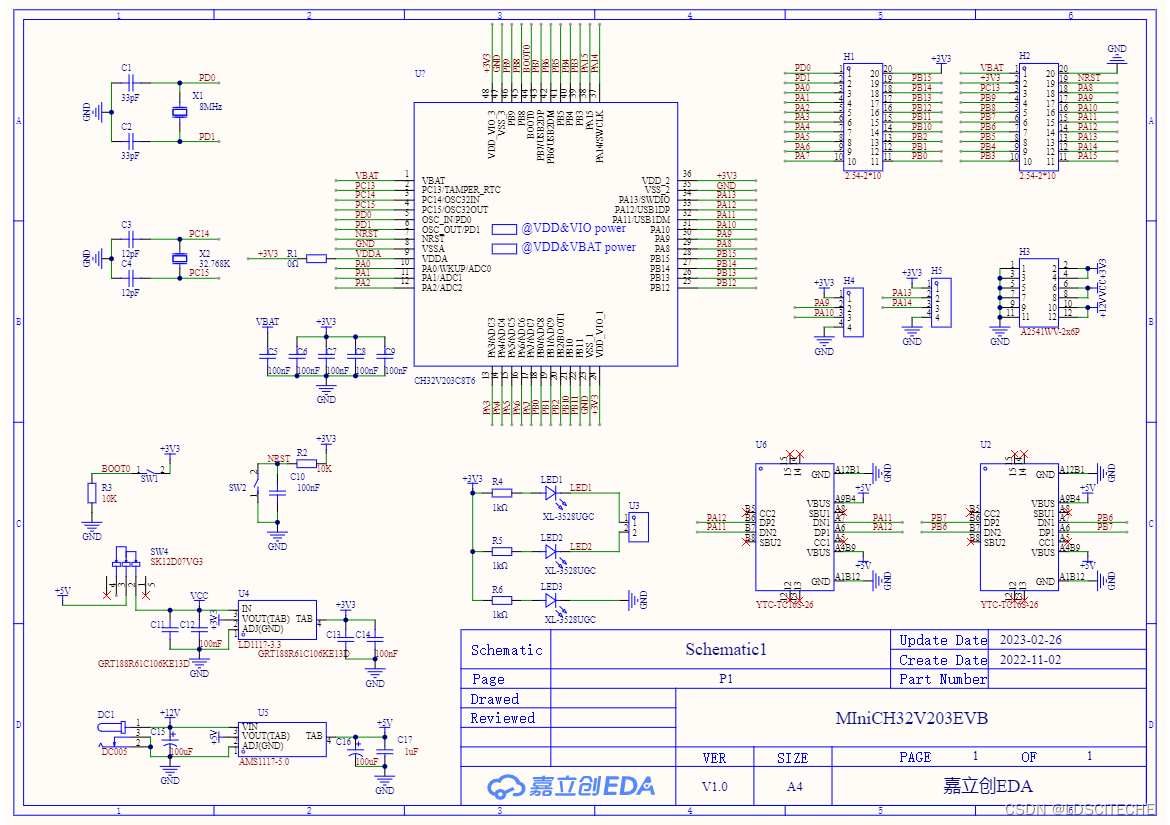Click the 'V1.0' version value
This screenshot has height=825, width=1170.
pyautogui.click(x=715, y=787)
